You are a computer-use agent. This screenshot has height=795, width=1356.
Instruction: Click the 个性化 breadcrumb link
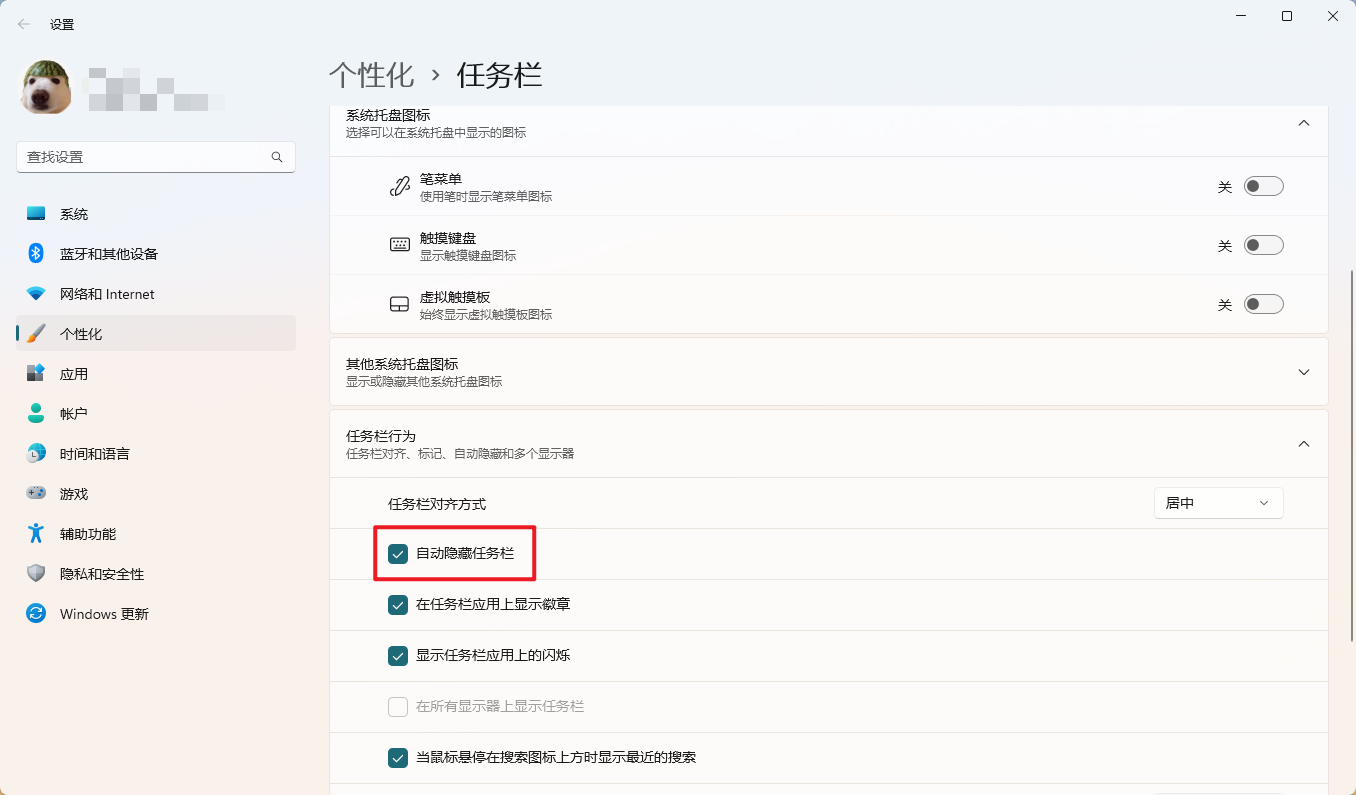click(x=371, y=75)
